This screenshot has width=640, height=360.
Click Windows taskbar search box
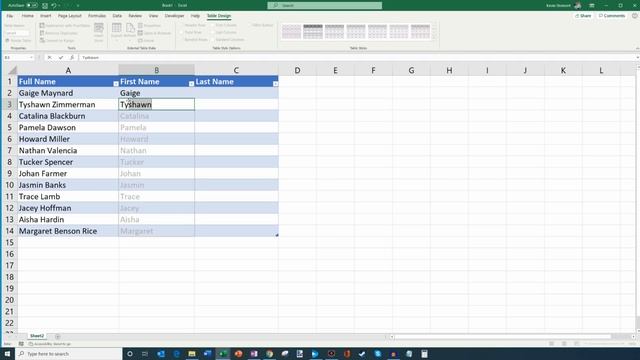[69, 353]
